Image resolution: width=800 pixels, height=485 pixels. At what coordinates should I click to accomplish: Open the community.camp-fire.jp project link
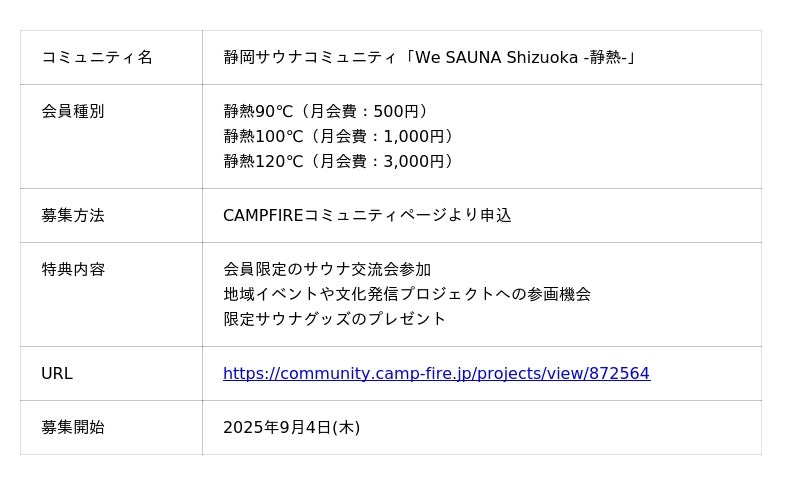pyautogui.click(x=436, y=374)
